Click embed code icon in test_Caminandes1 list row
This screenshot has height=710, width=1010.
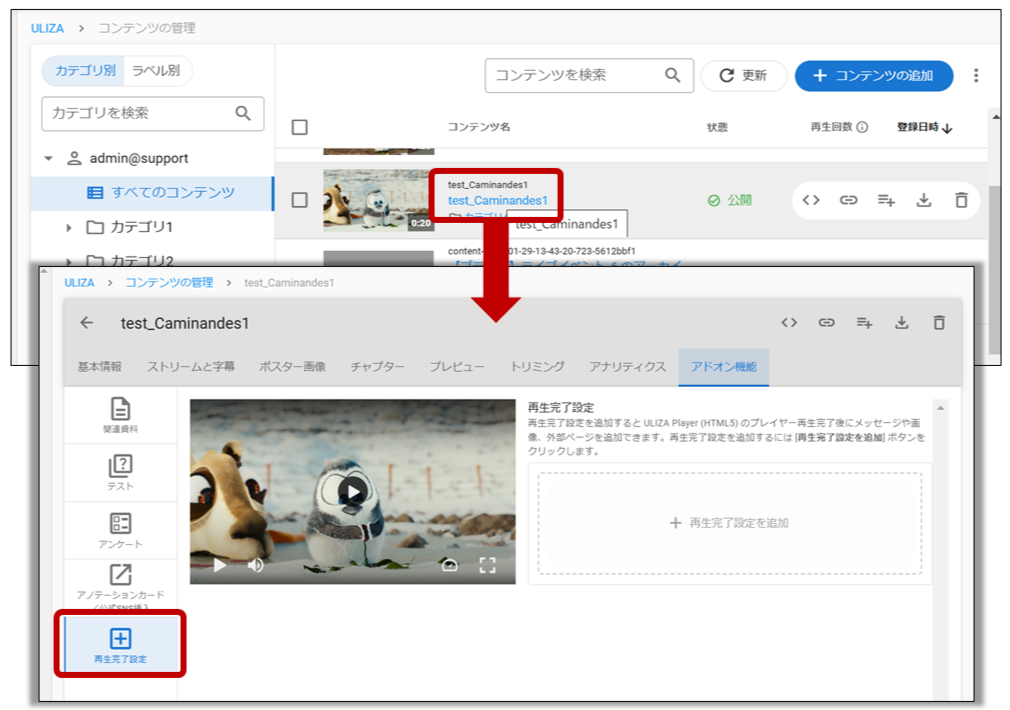pyautogui.click(x=811, y=200)
